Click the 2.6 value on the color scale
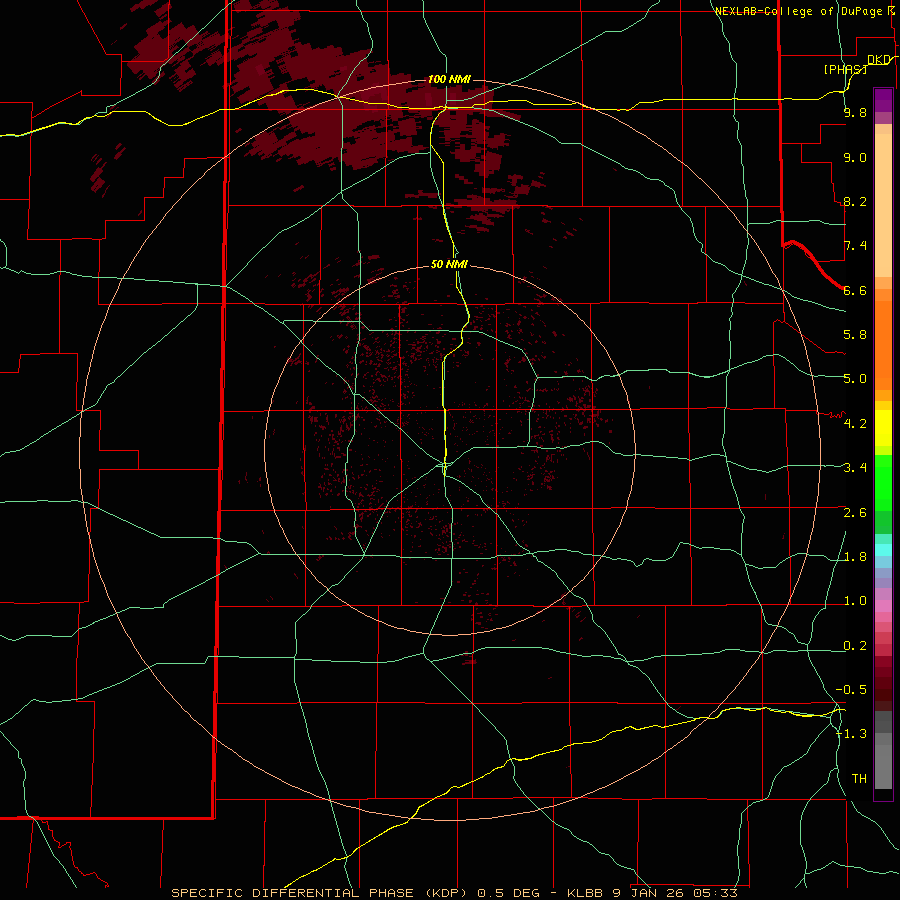This screenshot has width=900, height=900. pyautogui.click(x=855, y=513)
